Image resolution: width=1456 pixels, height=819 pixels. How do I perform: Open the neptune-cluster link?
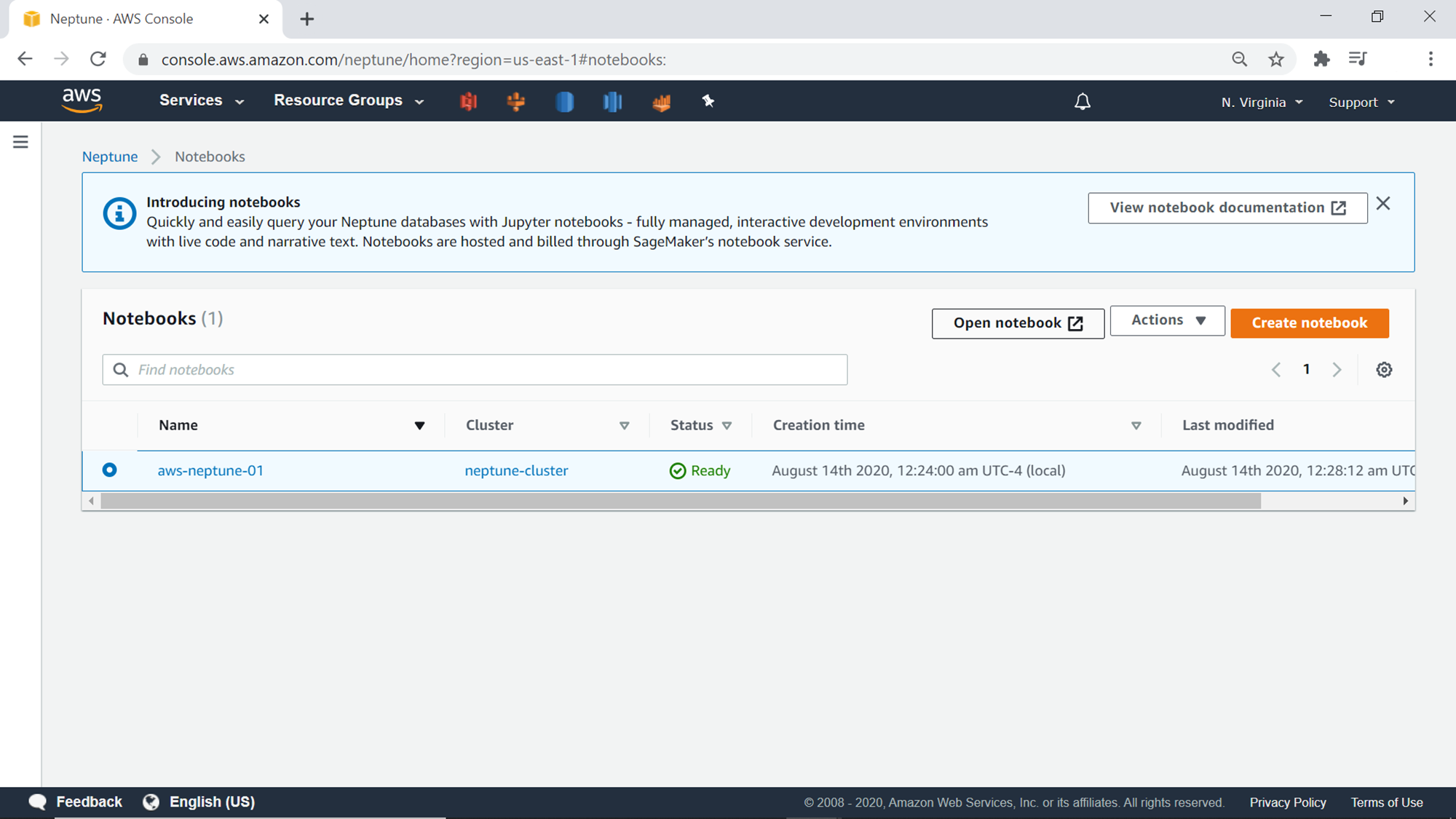point(516,471)
